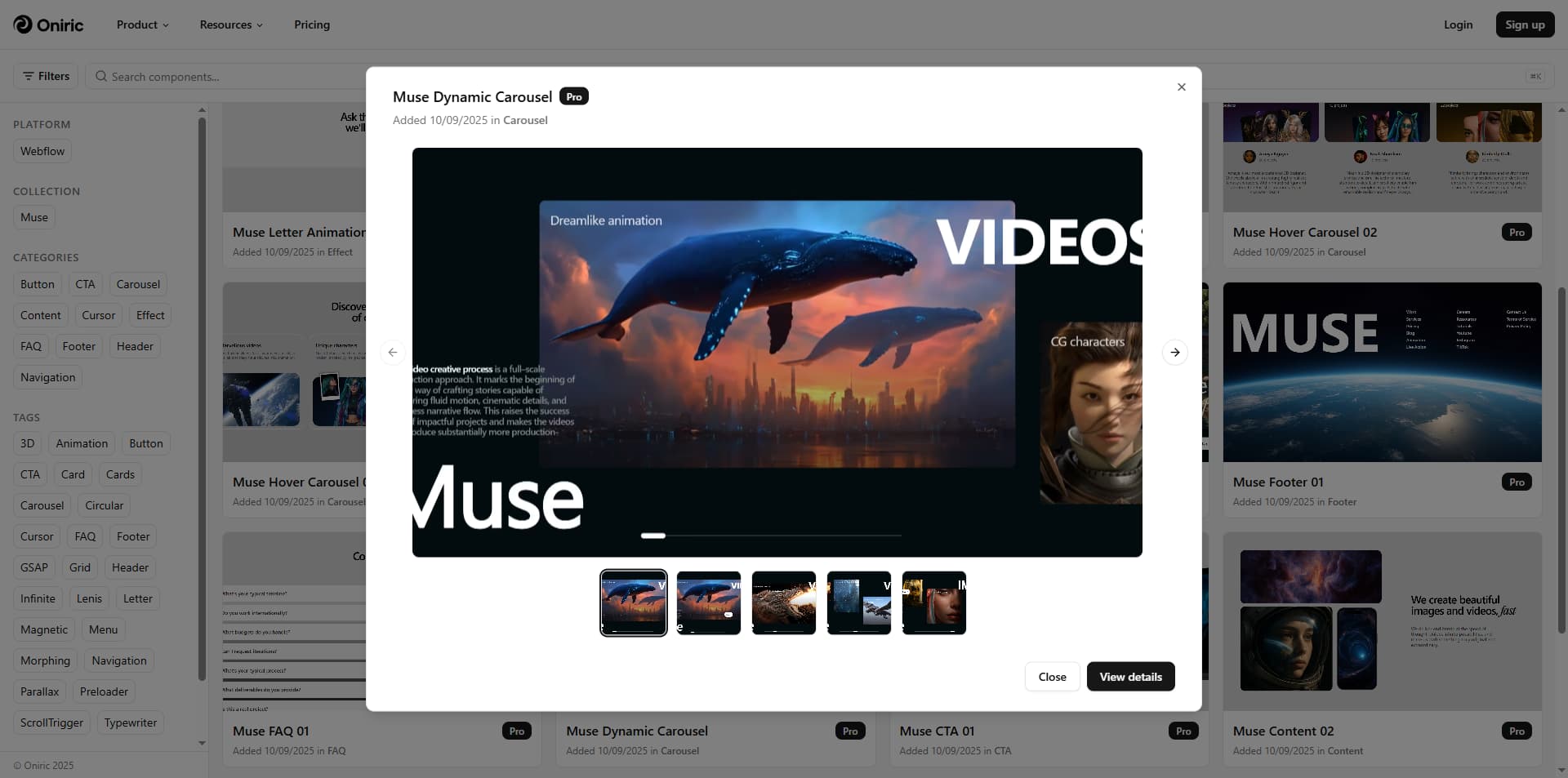The height and width of the screenshot is (778, 1568).
Task: Advance to the next slide arrow
Action: point(1174,353)
